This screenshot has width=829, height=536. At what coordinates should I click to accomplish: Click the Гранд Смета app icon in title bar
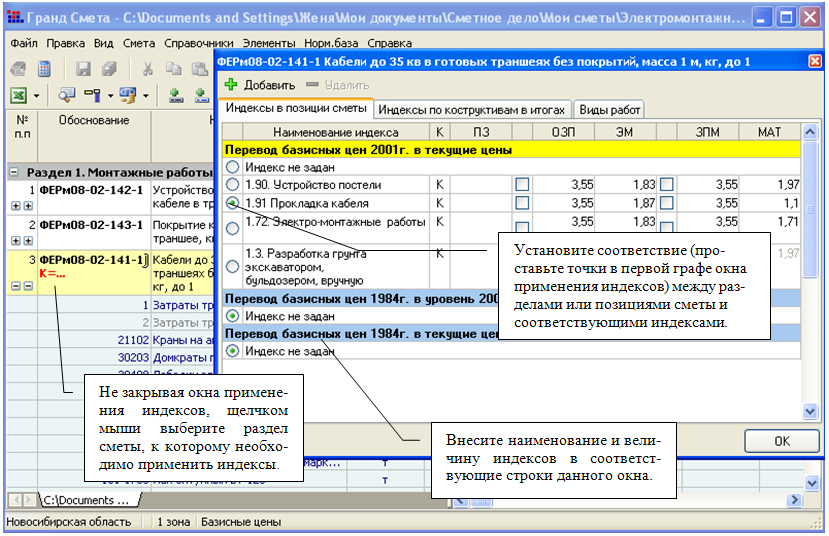coord(15,17)
